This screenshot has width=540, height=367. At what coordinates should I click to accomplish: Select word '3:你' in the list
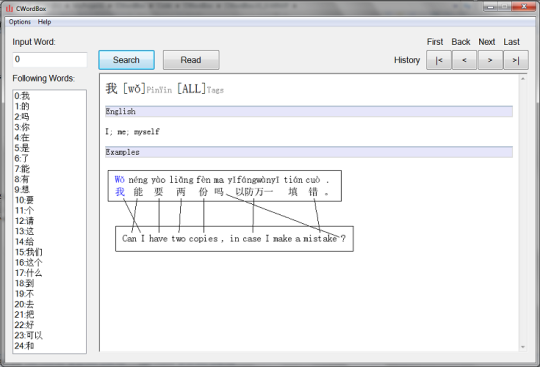point(22,127)
